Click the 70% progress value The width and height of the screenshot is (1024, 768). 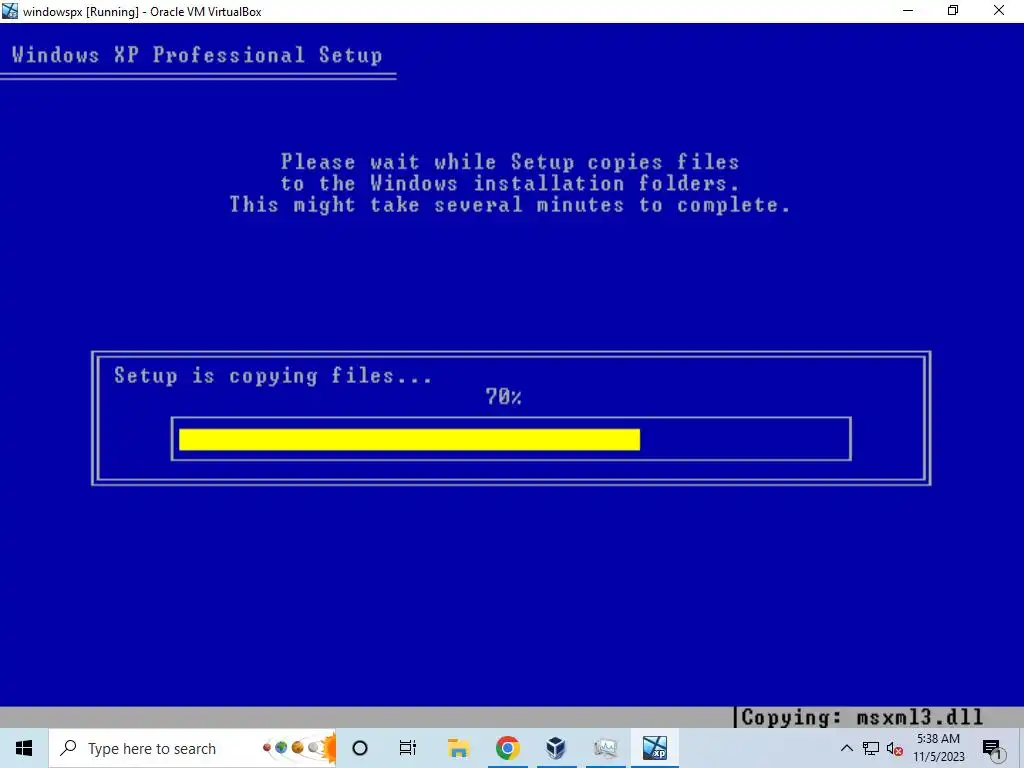coord(504,397)
